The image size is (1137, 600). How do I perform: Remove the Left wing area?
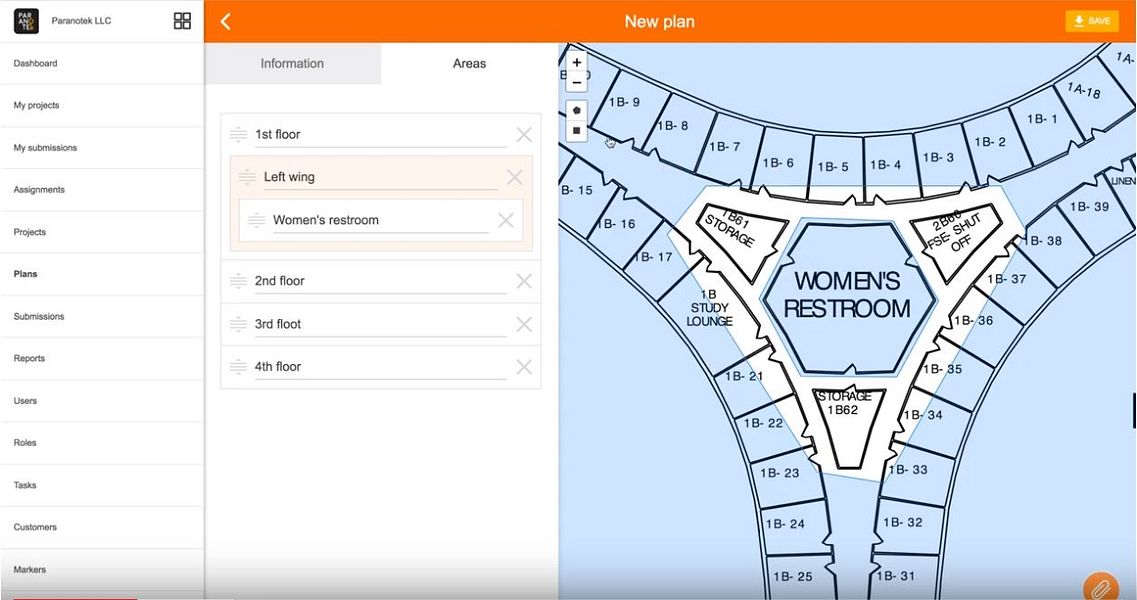pyautogui.click(x=514, y=177)
